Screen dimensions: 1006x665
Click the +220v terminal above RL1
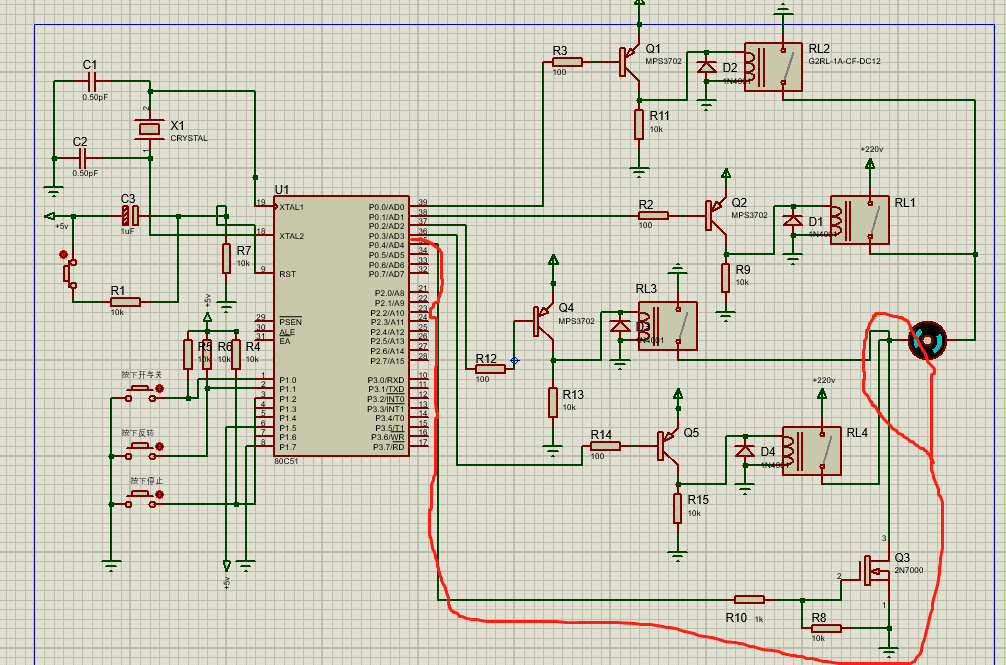click(870, 163)
